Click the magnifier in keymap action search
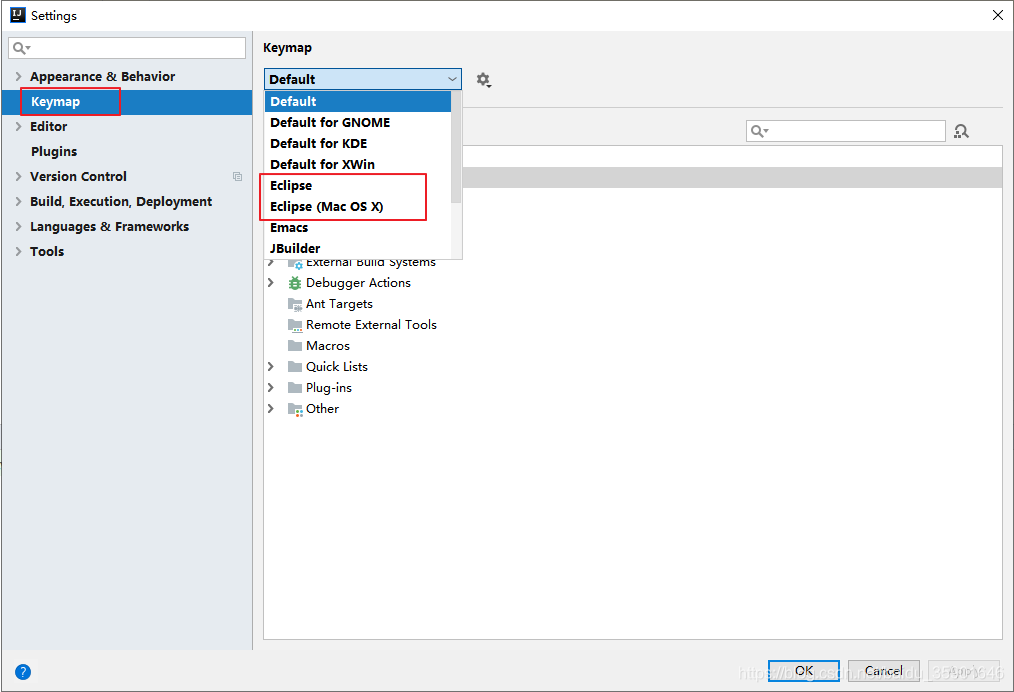Image resolution: width=1014 pixels, height=692 pixels. (x=759, y=131)
